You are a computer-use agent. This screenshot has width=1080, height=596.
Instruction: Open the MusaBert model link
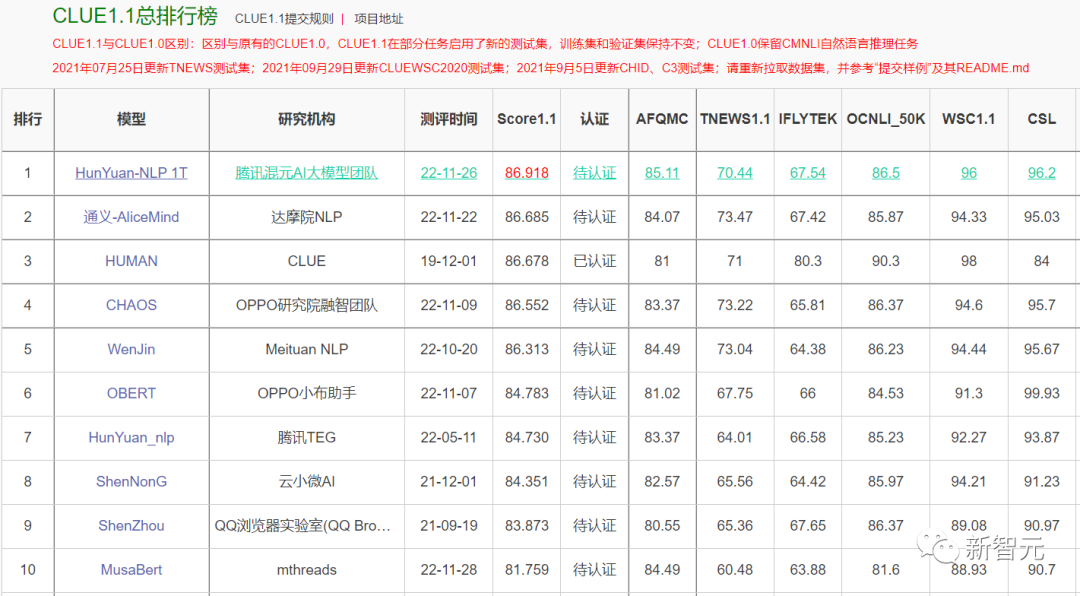131,570
